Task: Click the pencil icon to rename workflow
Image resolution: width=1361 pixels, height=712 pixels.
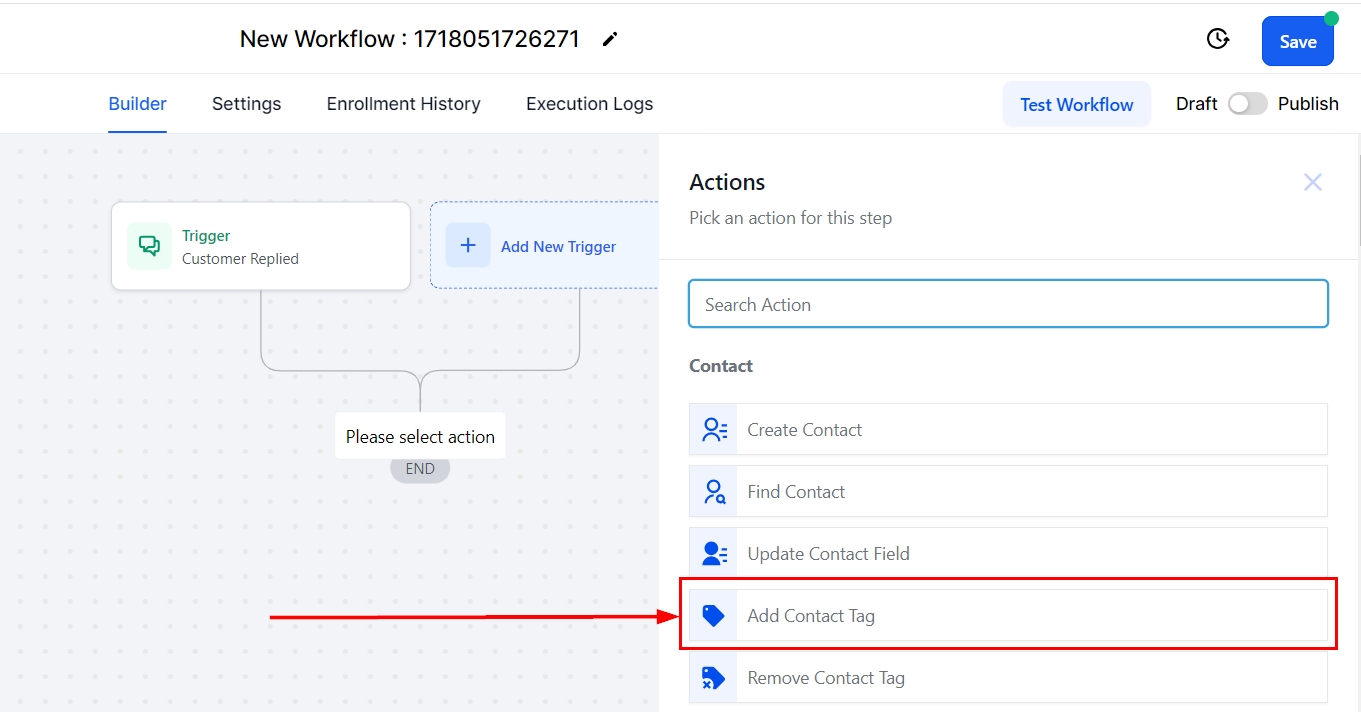Action: pos(610,40)
